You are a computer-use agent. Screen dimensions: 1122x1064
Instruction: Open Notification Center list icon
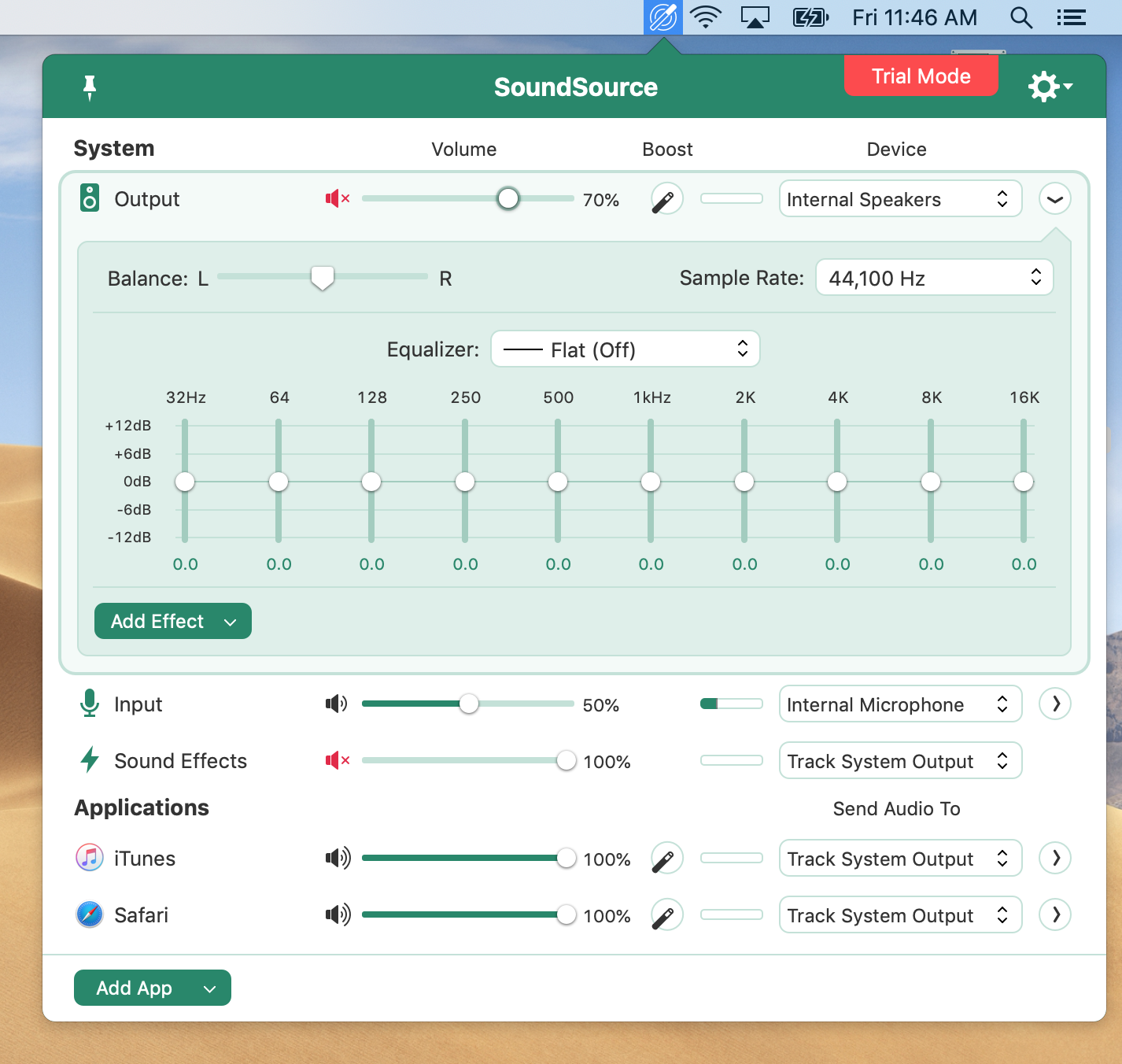(1071, 17)
